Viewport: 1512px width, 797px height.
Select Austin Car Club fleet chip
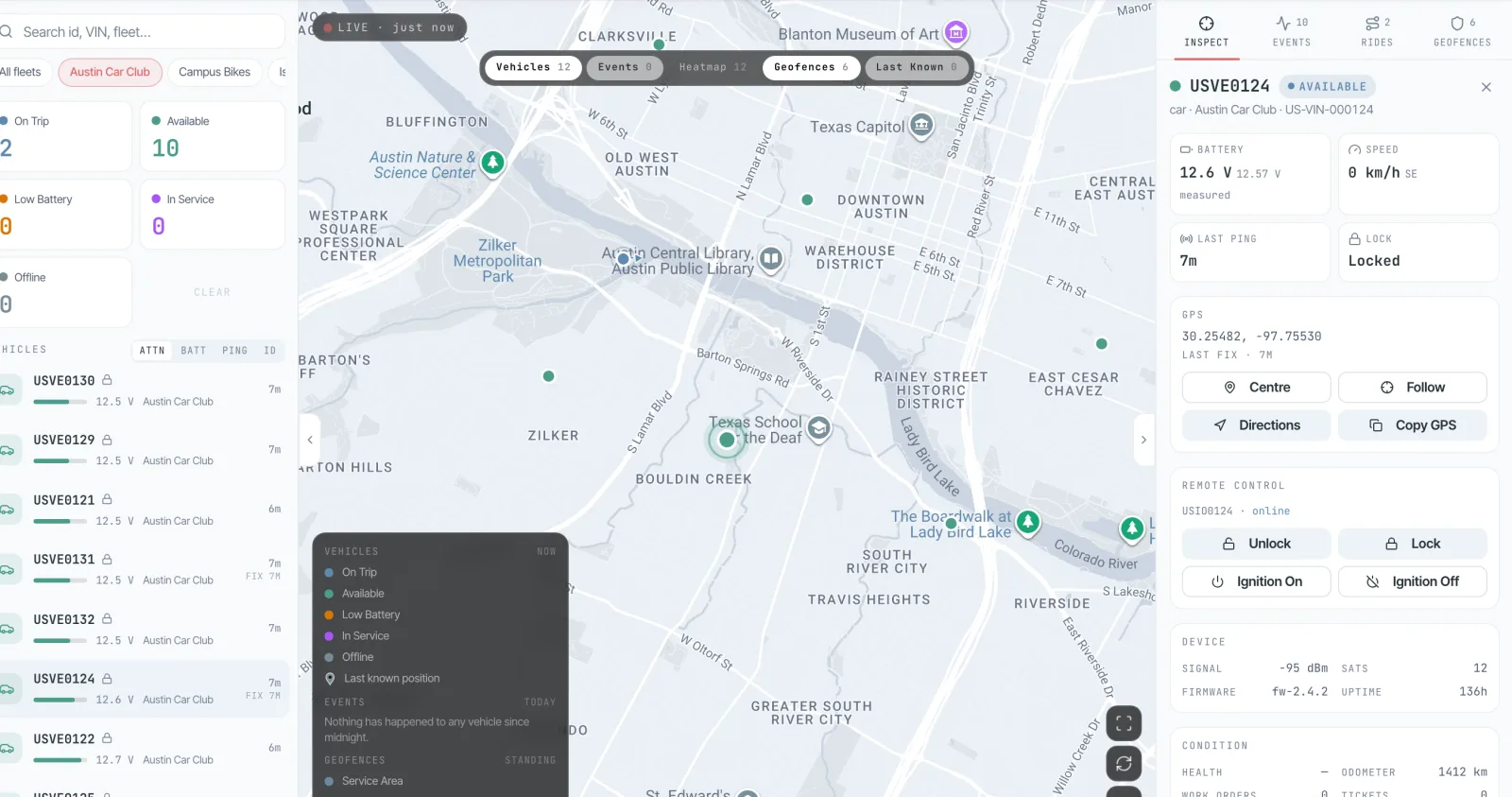110,72
